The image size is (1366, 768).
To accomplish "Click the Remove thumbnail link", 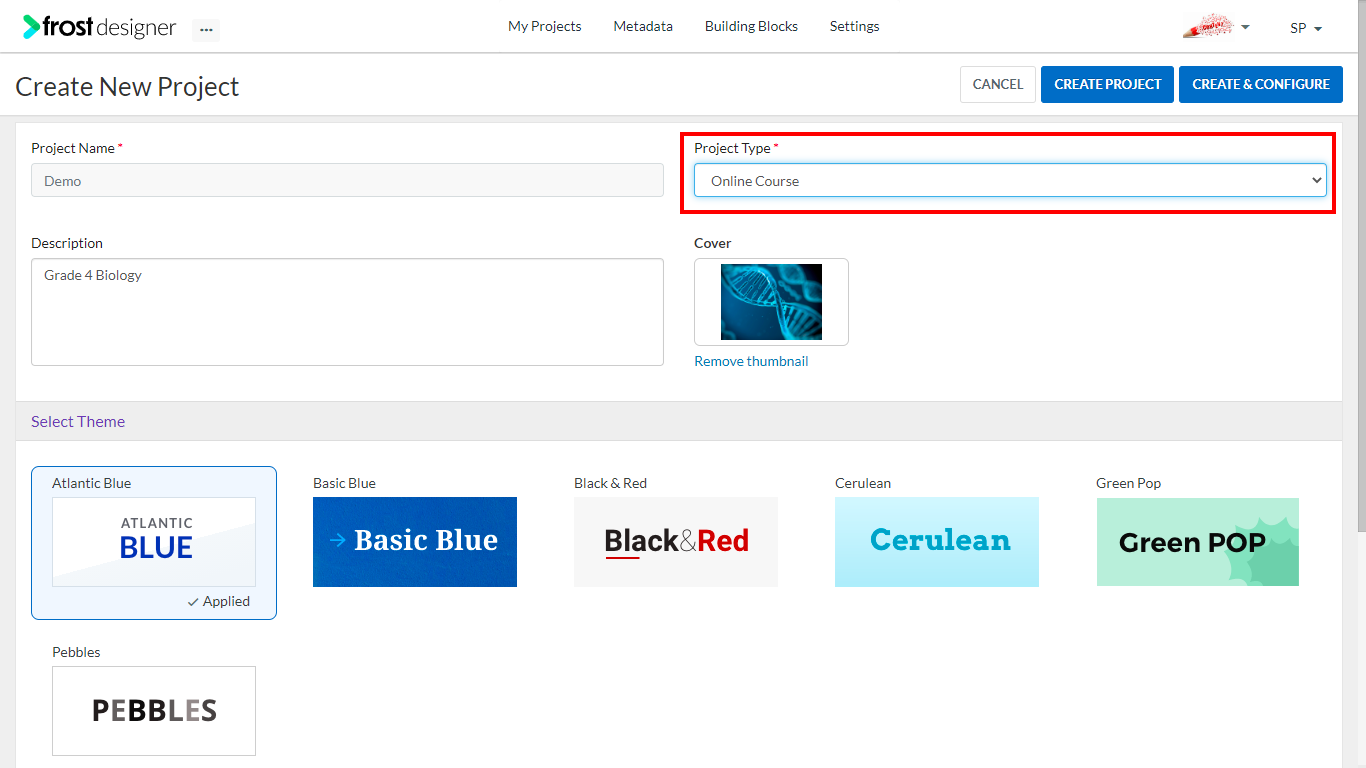I will [751, 361].
